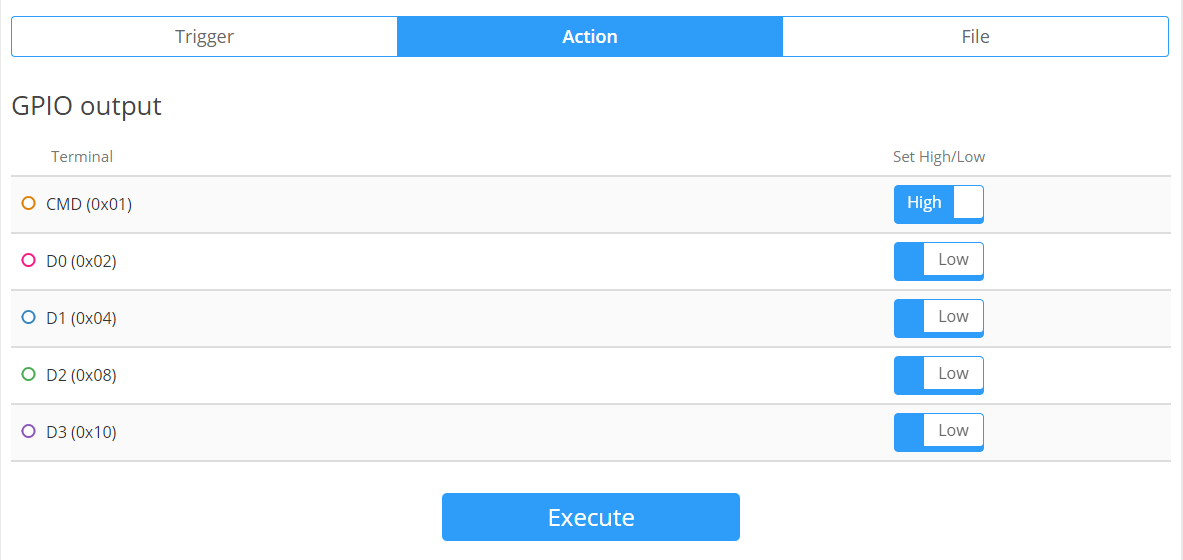Click the orange circle icon beside CMD
1183x560 pixels.
coord(29,204)
